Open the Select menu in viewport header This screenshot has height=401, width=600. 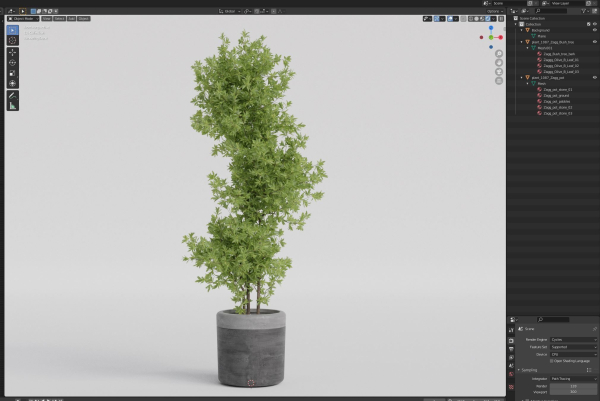(x=59, y=18)
